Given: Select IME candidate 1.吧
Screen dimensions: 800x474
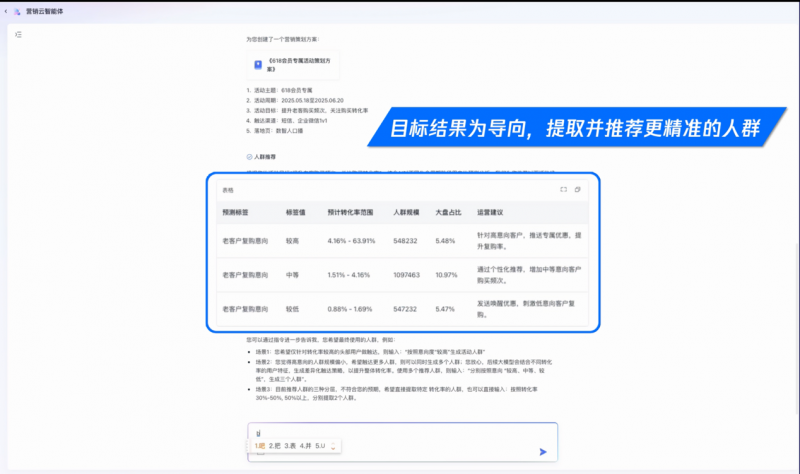Looking at the screenshot, I should coord(259,445).
